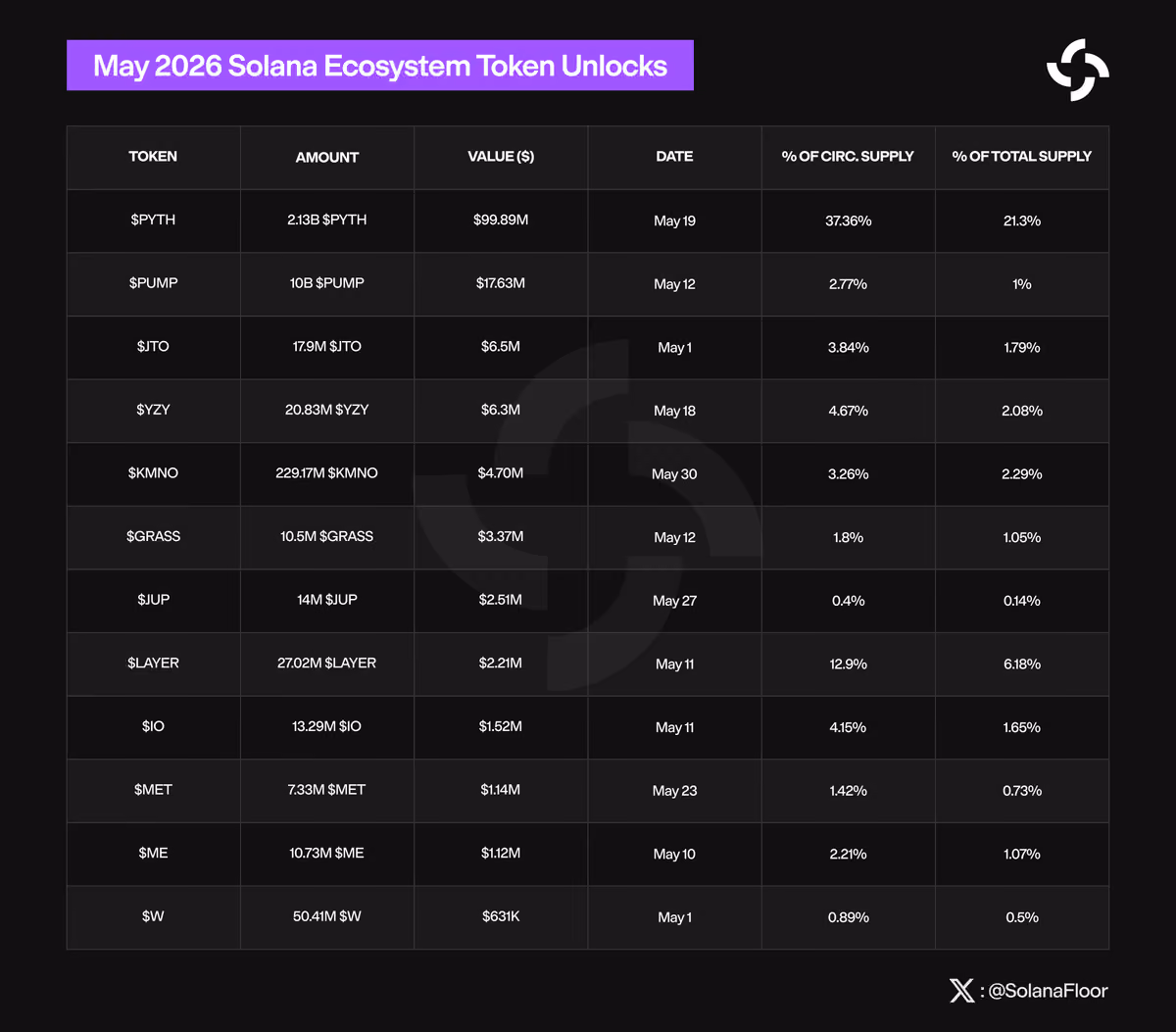Click the May 10 date cell

click(674, 854)
